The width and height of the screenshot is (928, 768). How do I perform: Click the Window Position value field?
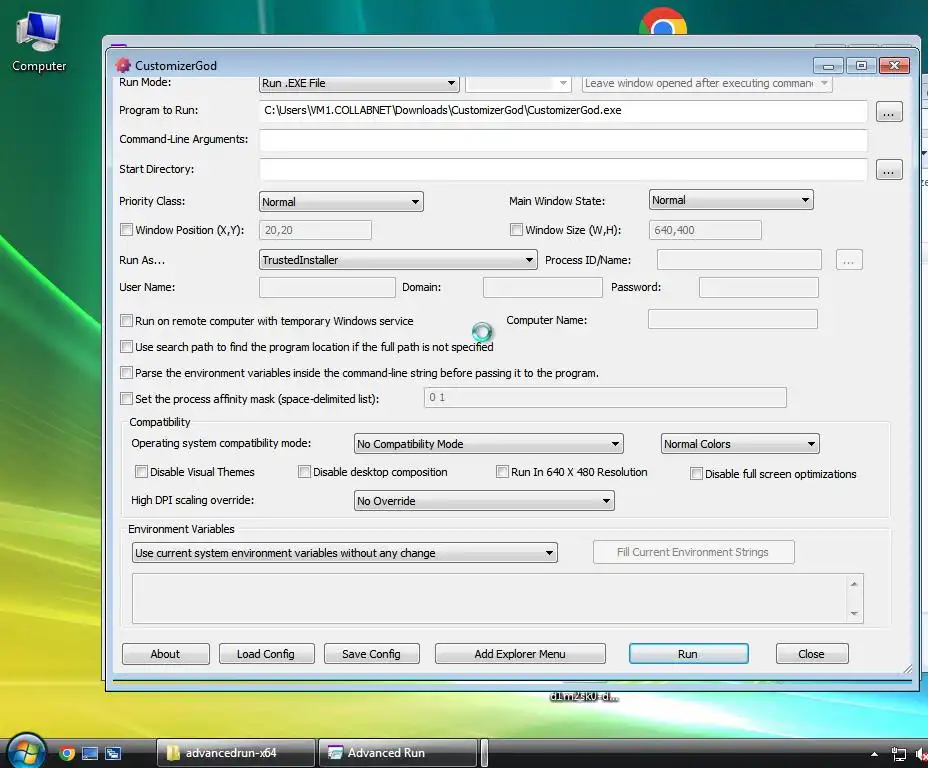point(315,230)
